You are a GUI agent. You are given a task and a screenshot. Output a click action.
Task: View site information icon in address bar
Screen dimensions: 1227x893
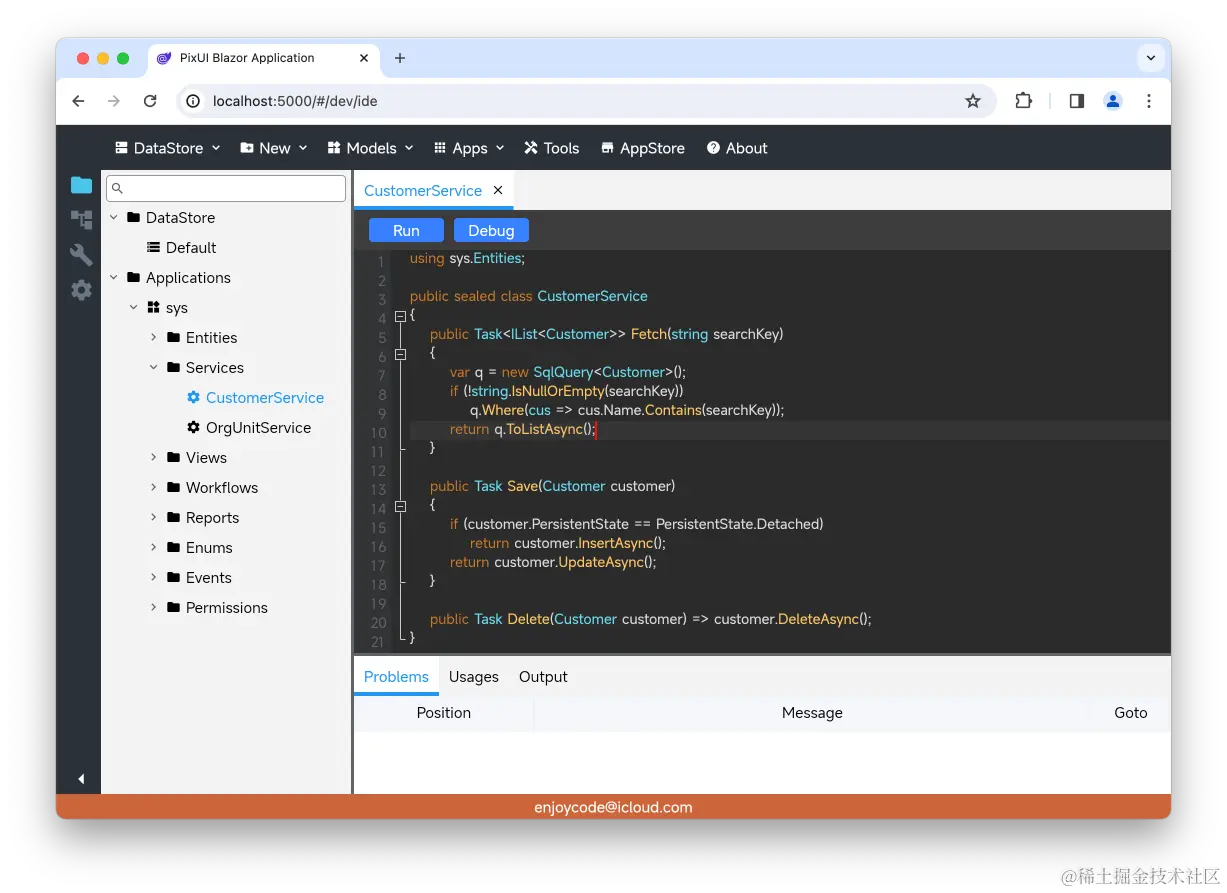coord(194,101)
